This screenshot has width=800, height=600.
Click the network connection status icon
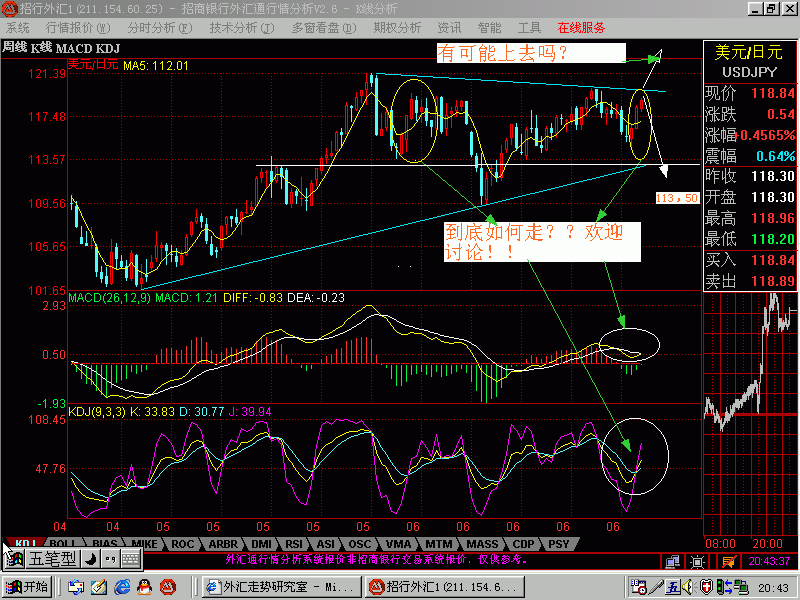click(x=672, y=561)
